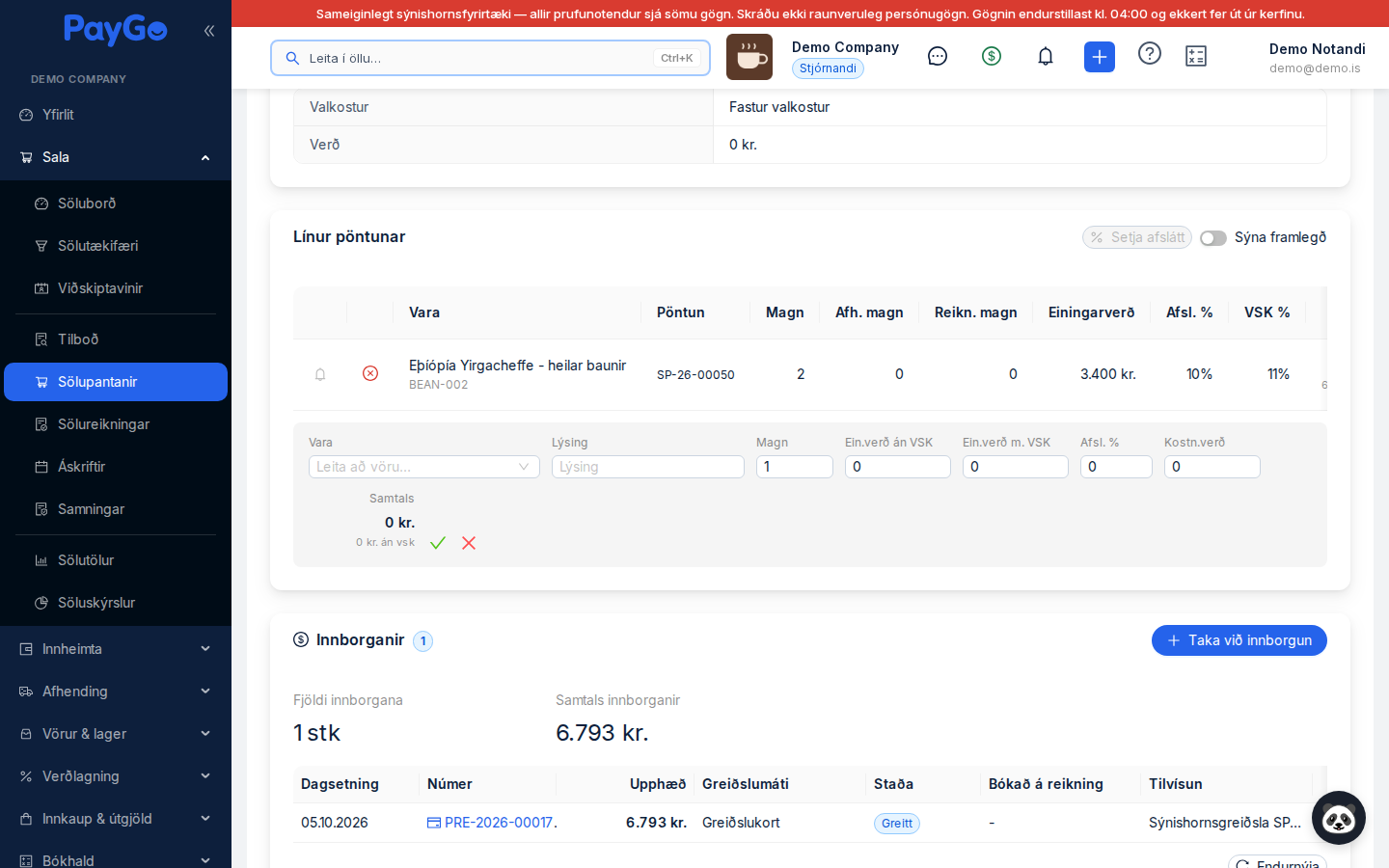Click the Leita í öllu search field
The image size is (1389, 868).
pos(490,58)
